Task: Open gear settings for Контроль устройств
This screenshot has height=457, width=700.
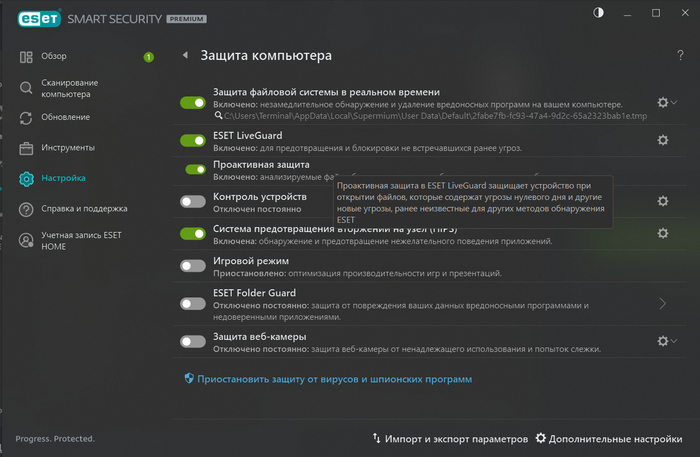Action: pyautogui.click(x=662, y=202)
